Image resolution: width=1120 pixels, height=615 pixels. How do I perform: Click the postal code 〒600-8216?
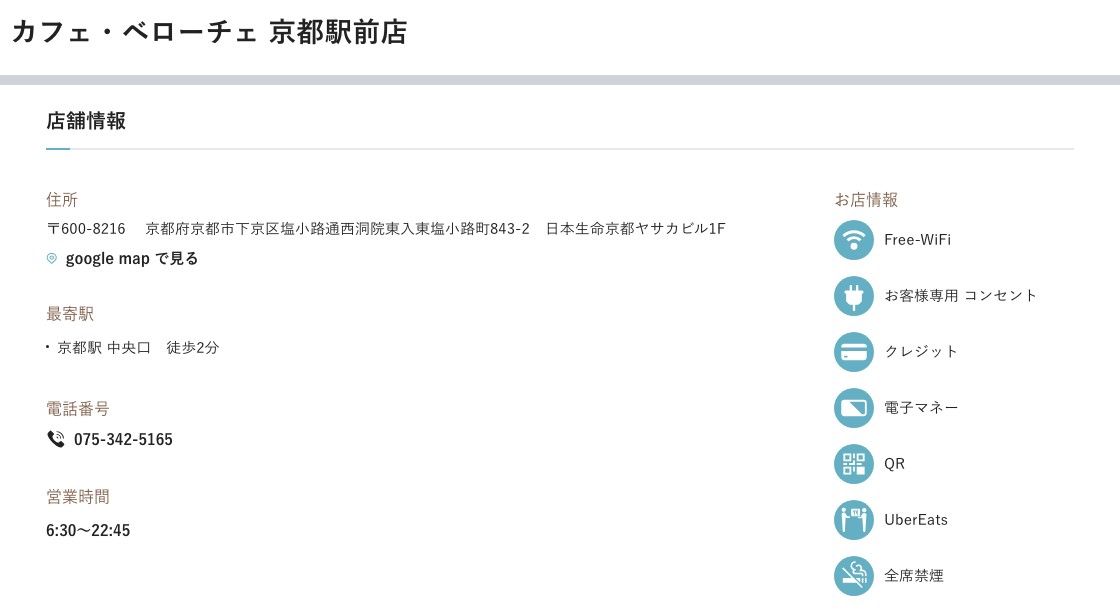pos(86,229)
